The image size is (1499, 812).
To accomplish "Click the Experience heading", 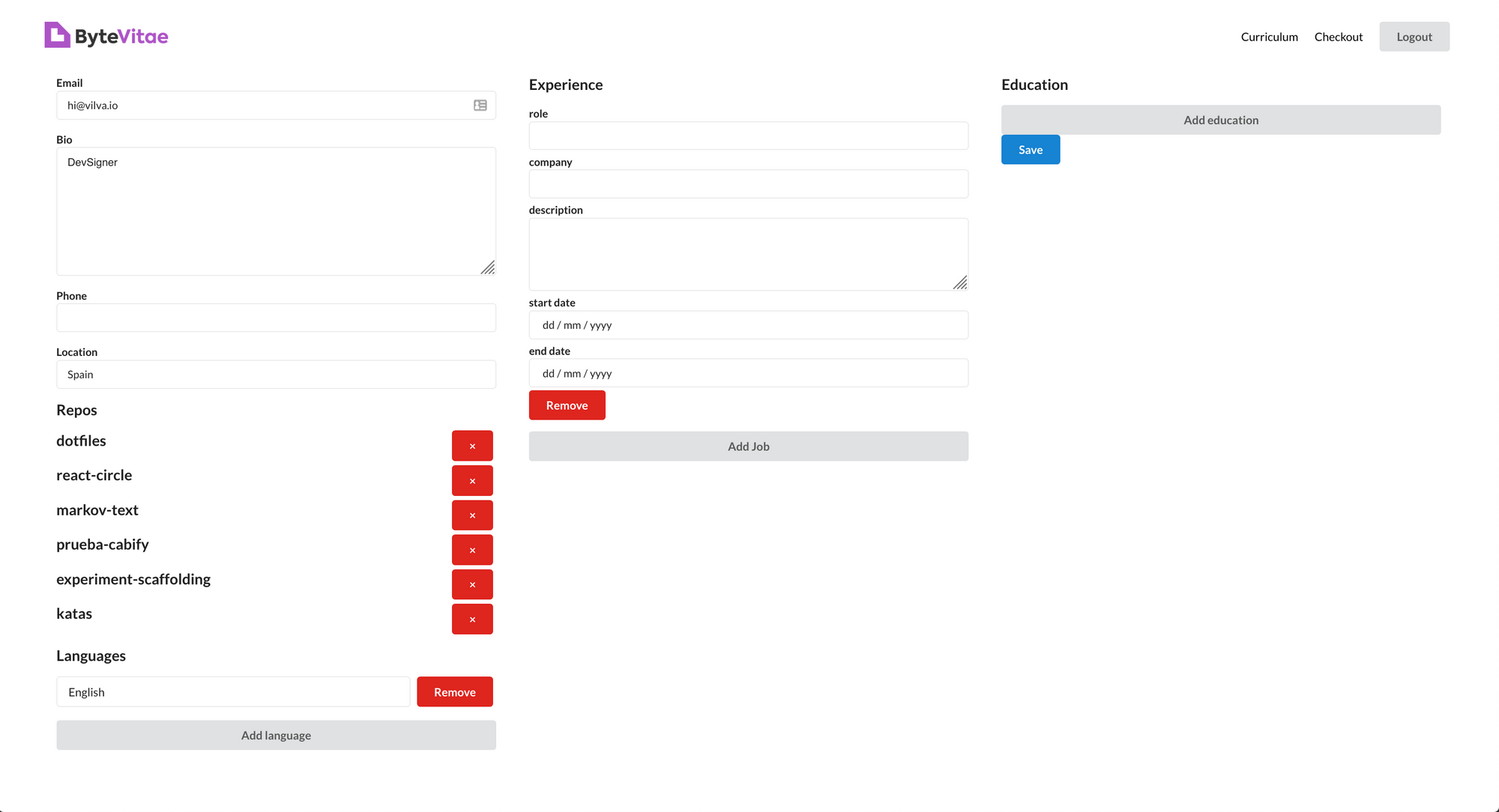I will click(x=566, y=85).
